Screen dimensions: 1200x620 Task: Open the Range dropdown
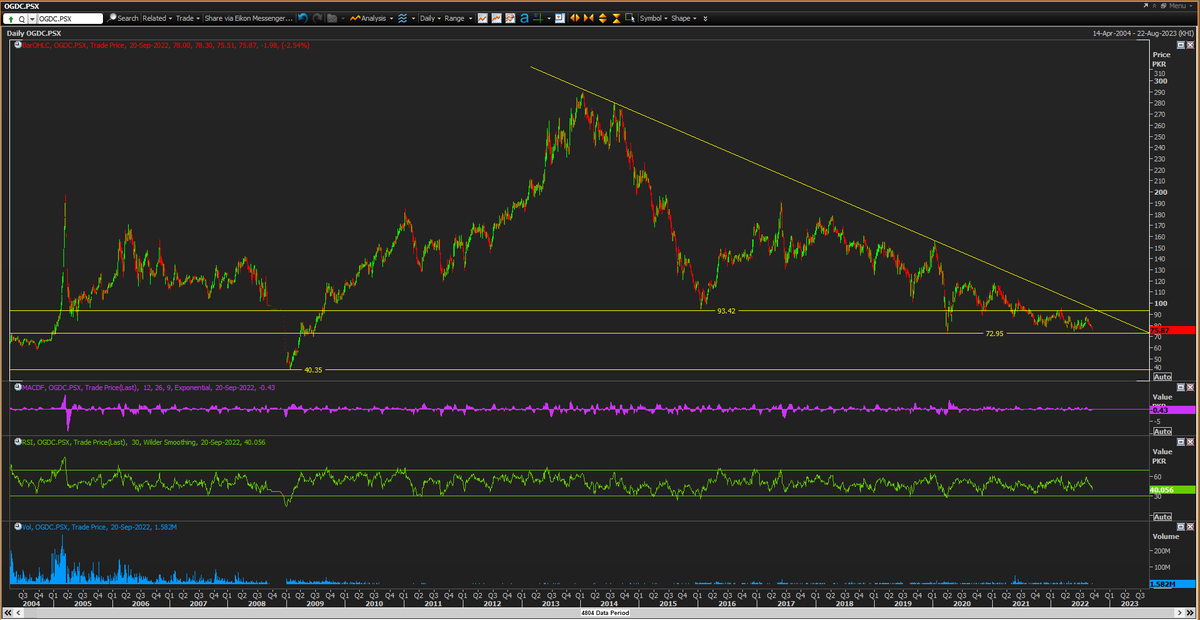click(457, 18)
